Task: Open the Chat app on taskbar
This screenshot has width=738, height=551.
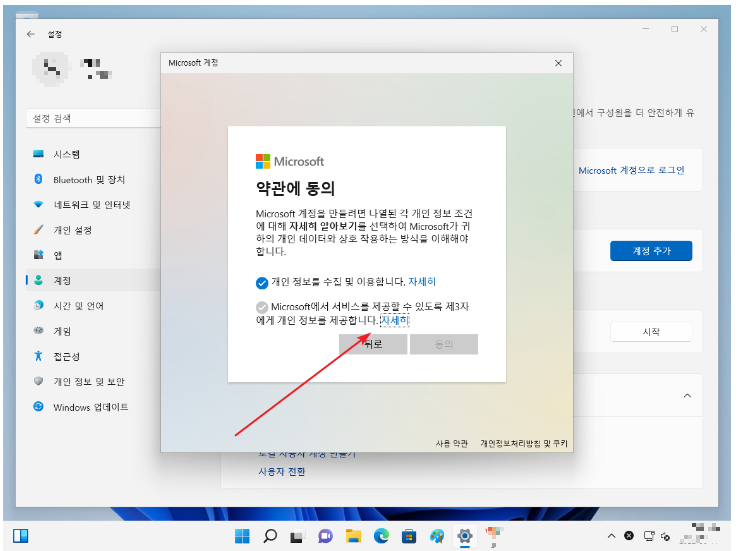Action: click(x=325, y=536)
